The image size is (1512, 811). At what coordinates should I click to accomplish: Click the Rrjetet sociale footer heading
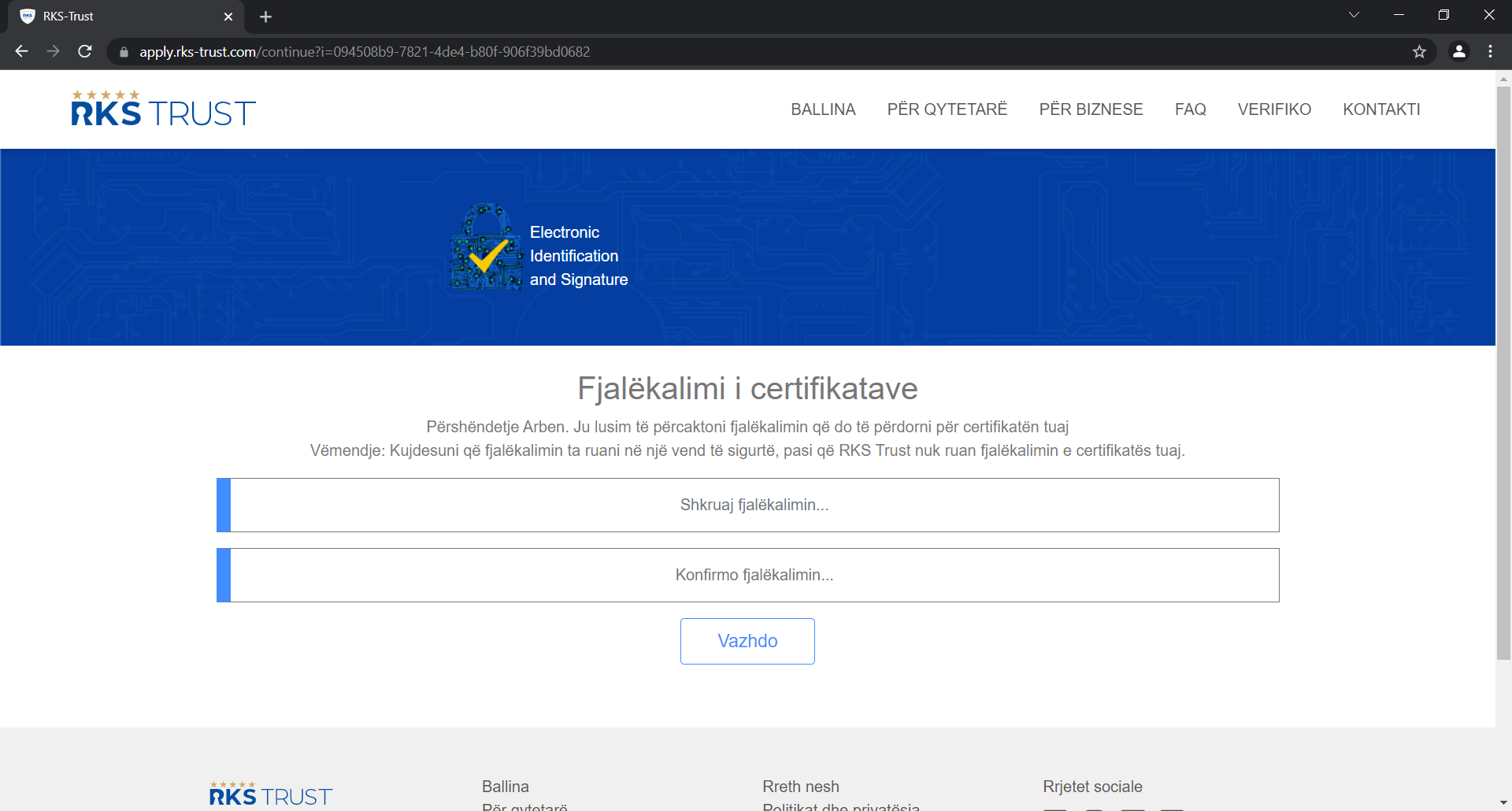pos(1092,787)
